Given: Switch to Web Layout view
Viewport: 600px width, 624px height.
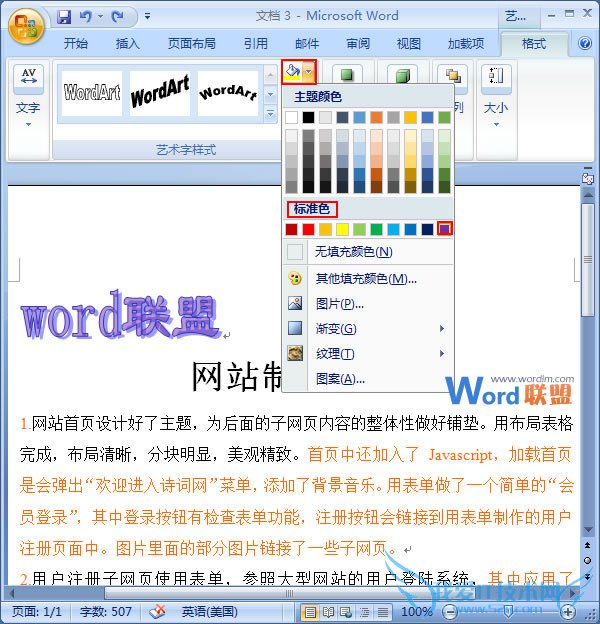Looking at the screenshot, I should 346,612.
